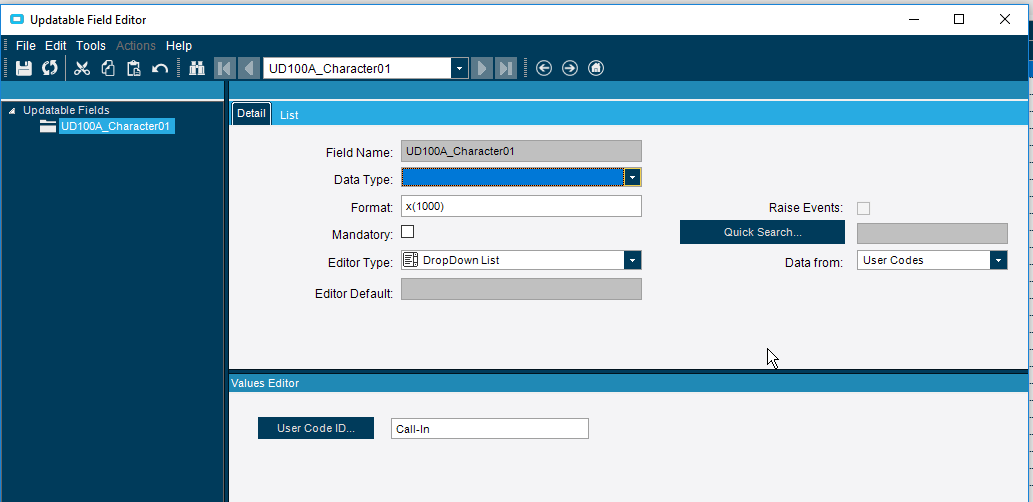The image size is (1033, 502).
Task: Click the Quick Search button
Action: pos(762,232)
